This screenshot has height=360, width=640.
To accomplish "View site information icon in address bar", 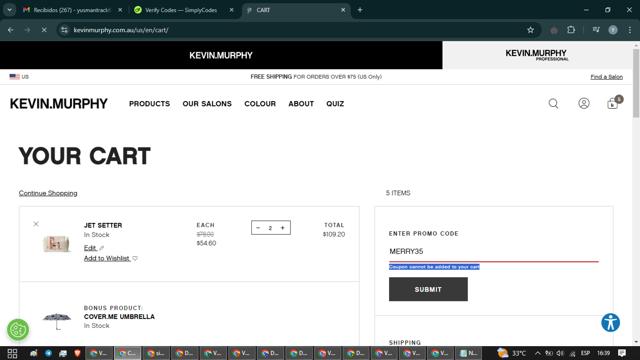I will pyautogui.click(x=64, y=30).
